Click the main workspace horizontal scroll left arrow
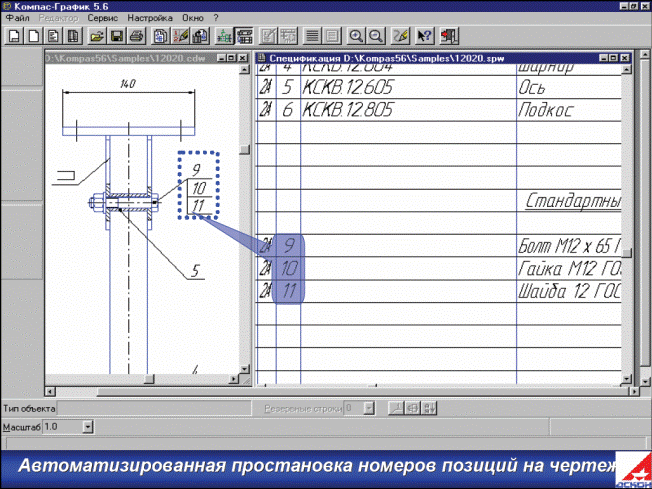 tap(50, 391)
